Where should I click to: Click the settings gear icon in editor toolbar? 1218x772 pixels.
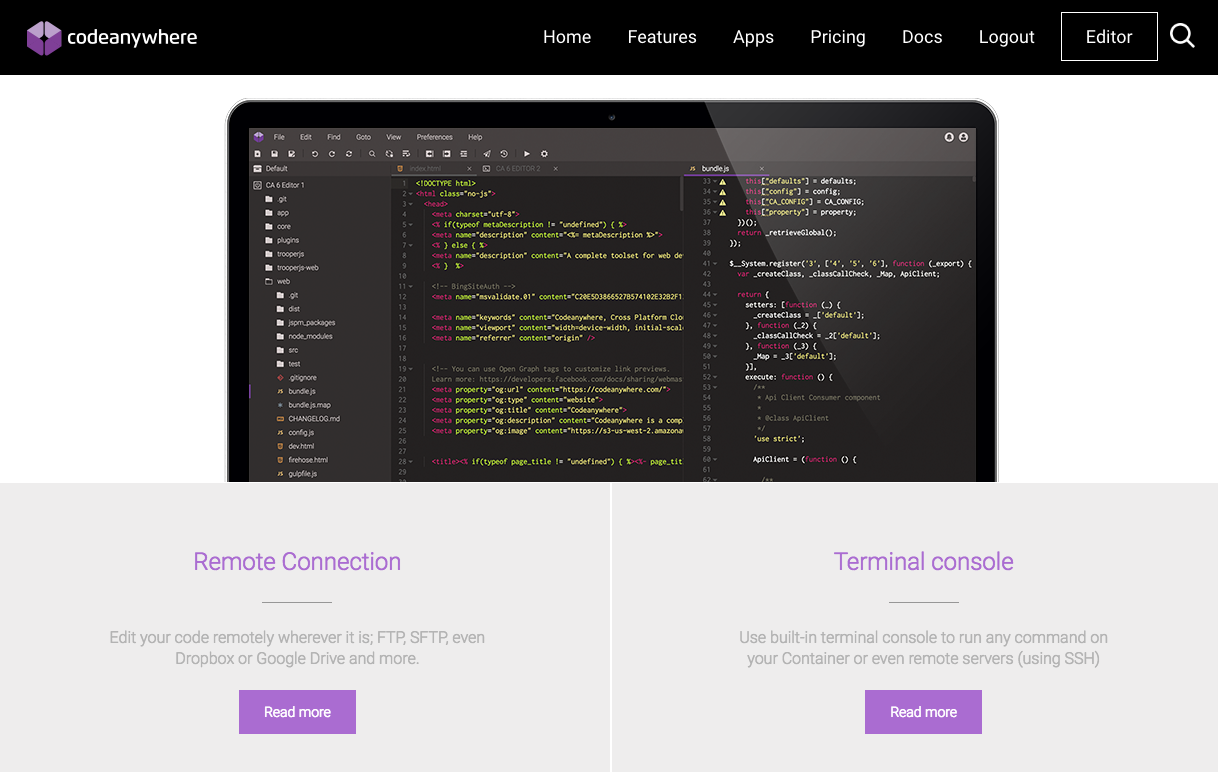(x=544, y=154)
